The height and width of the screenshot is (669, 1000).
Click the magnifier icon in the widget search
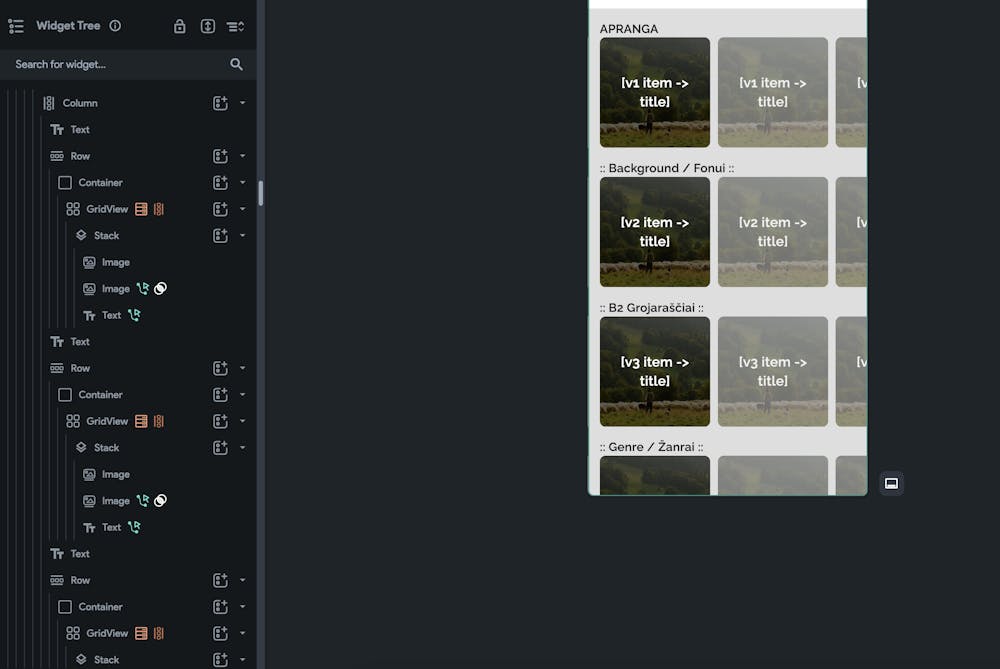point(237,64)
